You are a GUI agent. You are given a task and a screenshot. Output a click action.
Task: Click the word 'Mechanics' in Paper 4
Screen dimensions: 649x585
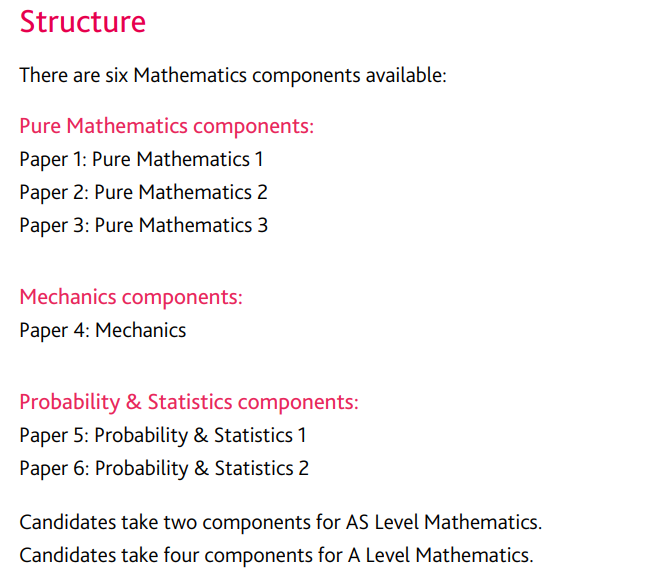click(x=141, y=330)
